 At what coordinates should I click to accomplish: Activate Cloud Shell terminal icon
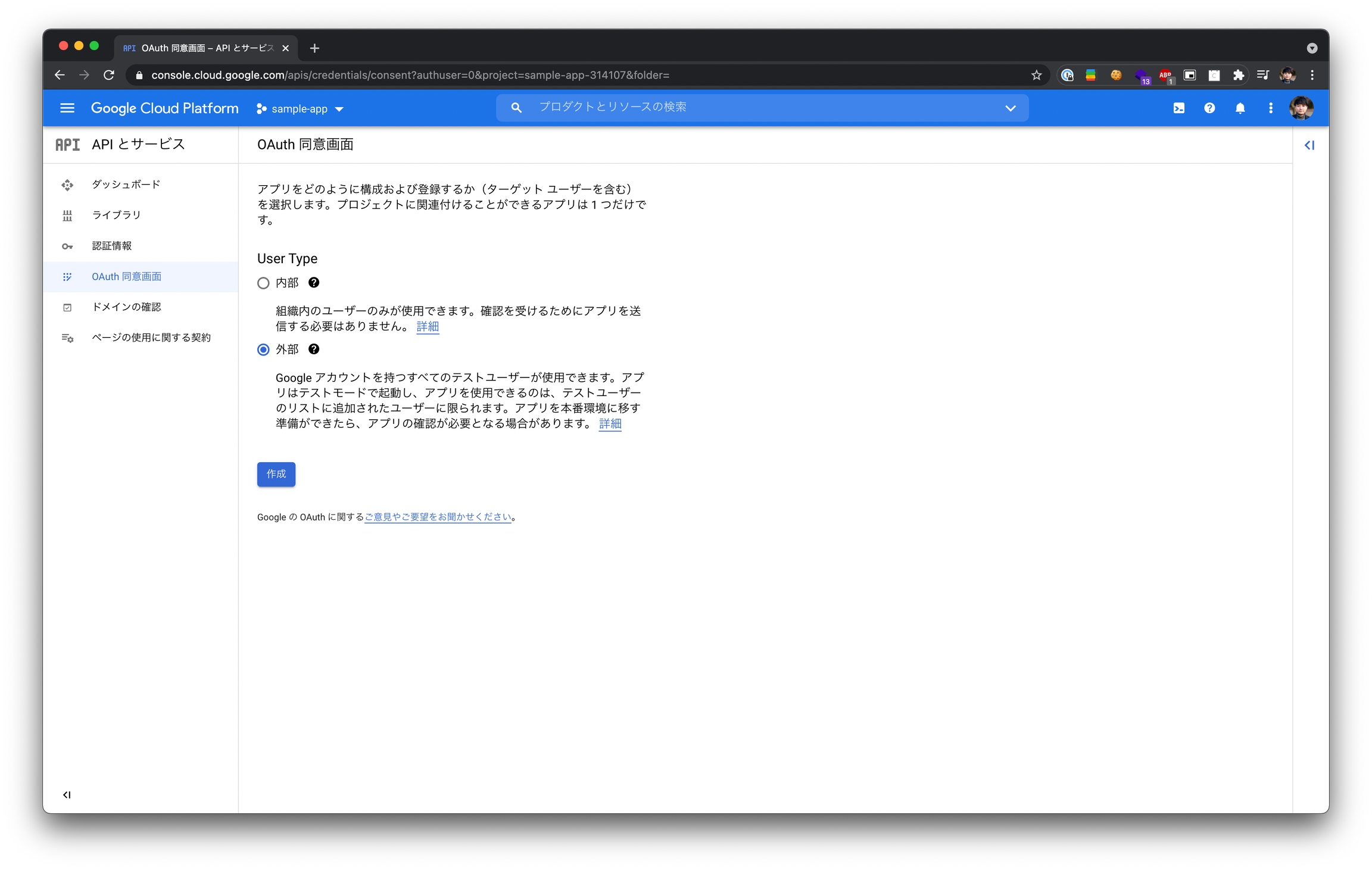click(x=1178, y=108)
